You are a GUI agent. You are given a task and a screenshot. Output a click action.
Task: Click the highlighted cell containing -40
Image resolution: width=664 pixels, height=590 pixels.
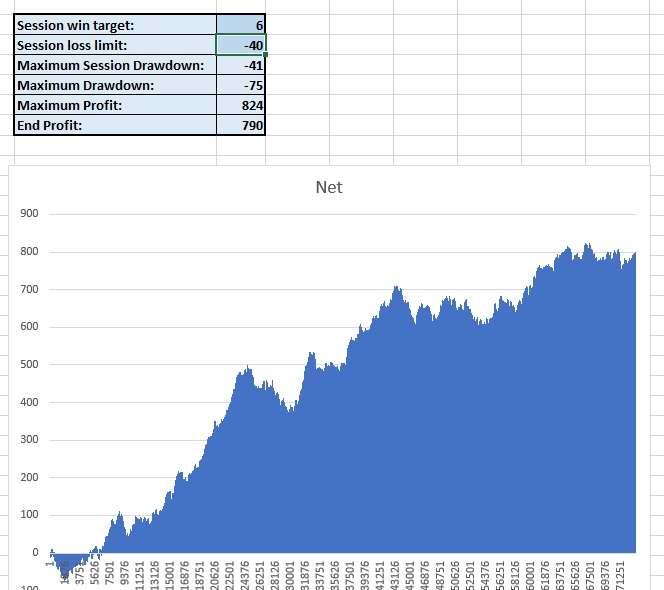pos(241,45)
